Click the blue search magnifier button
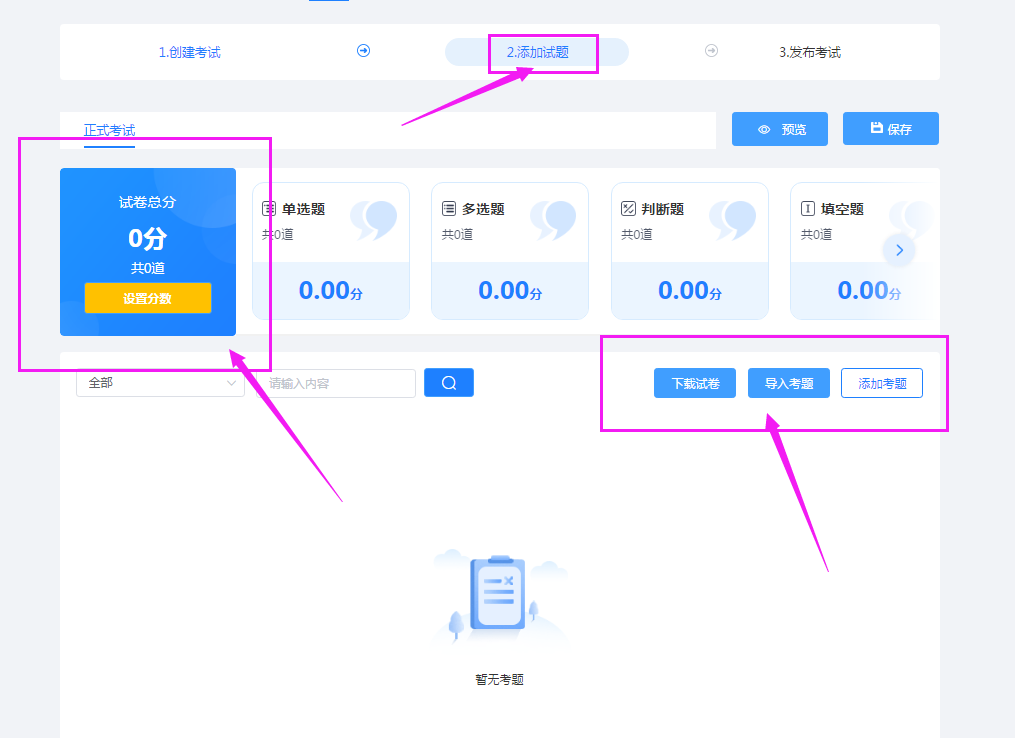The image size is (1015, 738). (449, 383)
